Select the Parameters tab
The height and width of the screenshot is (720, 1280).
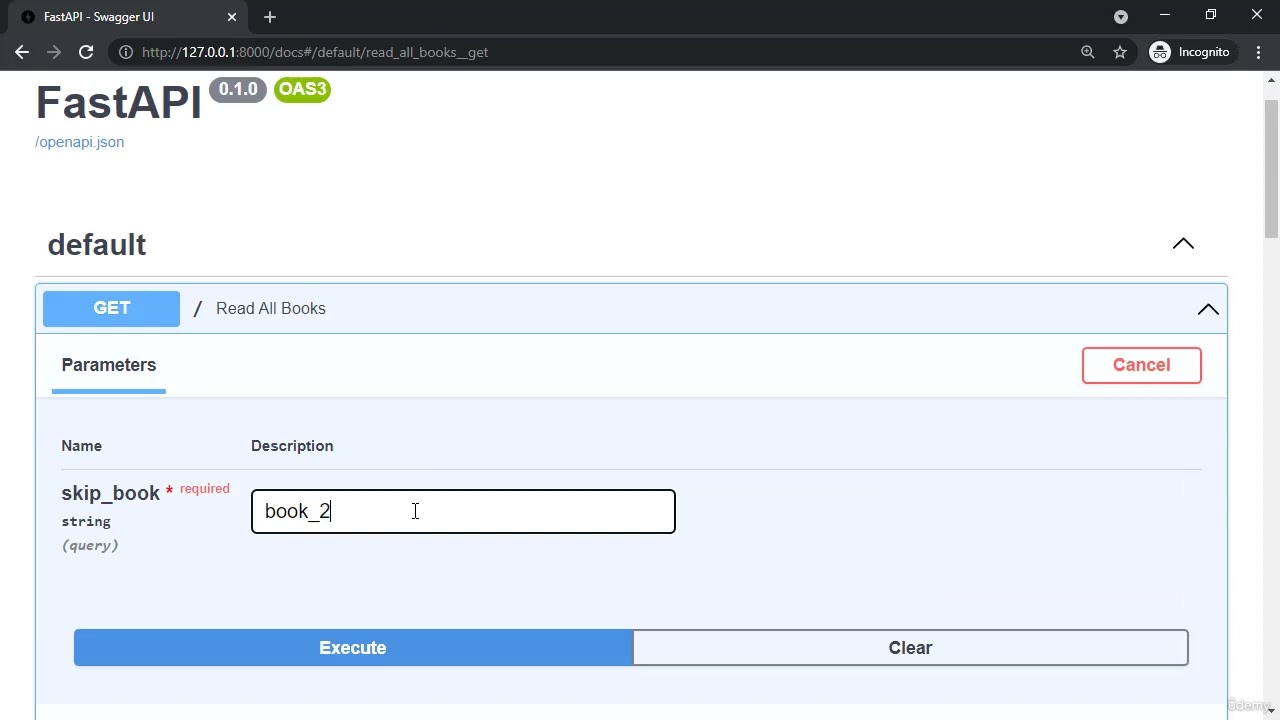[x=109, y=365]
